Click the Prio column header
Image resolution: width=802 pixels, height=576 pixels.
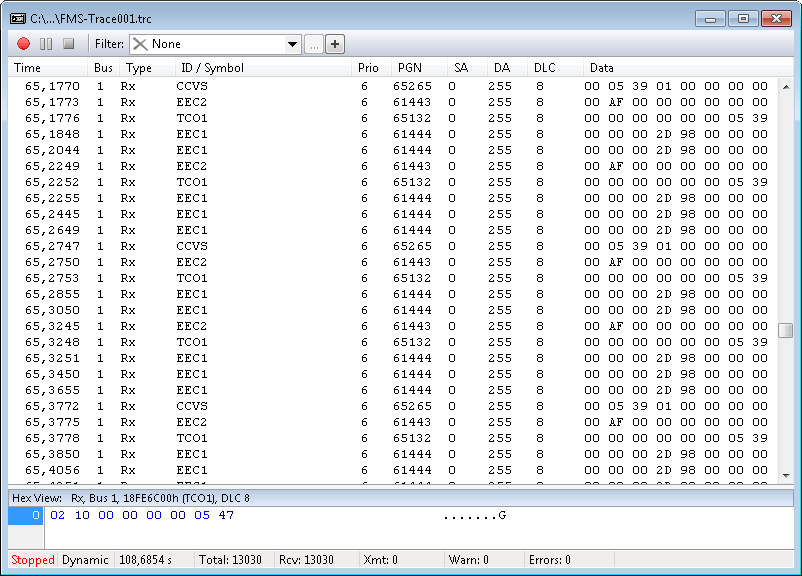click(371, 68)
